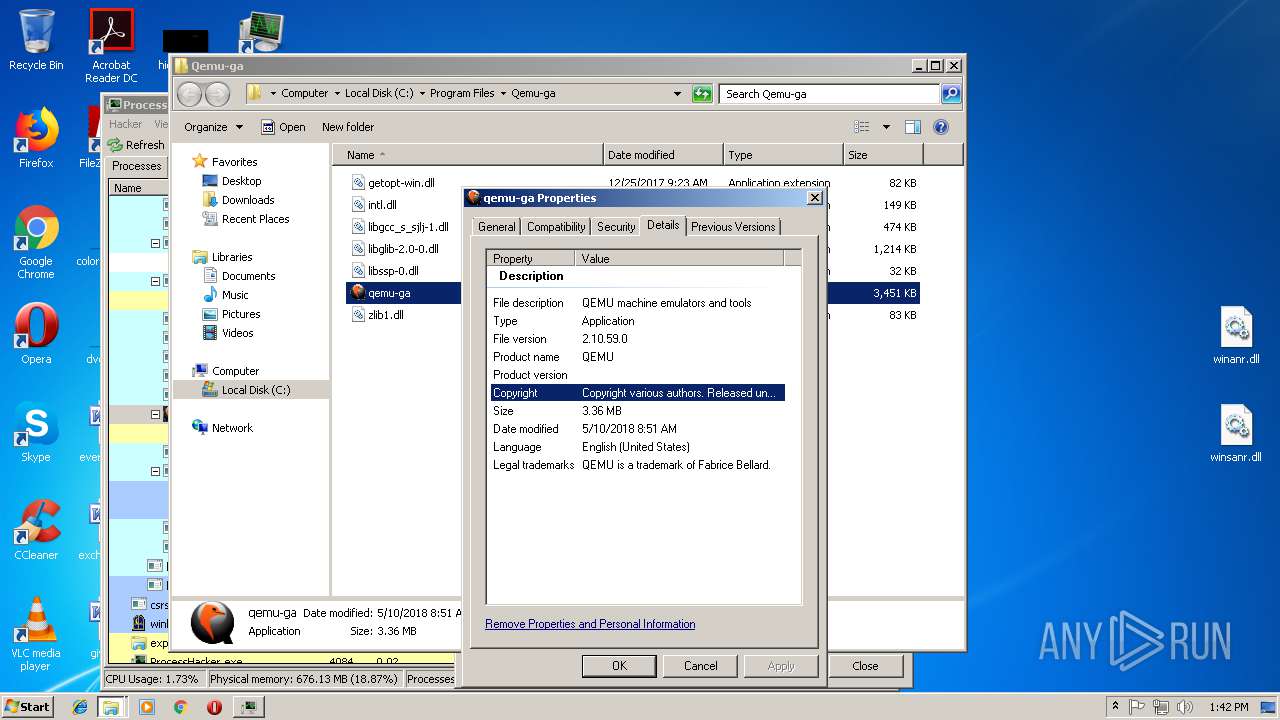Viewport: 1280px width, 720px height.
Task: Switch to the Security tab
Action: (x=616, y=227)
